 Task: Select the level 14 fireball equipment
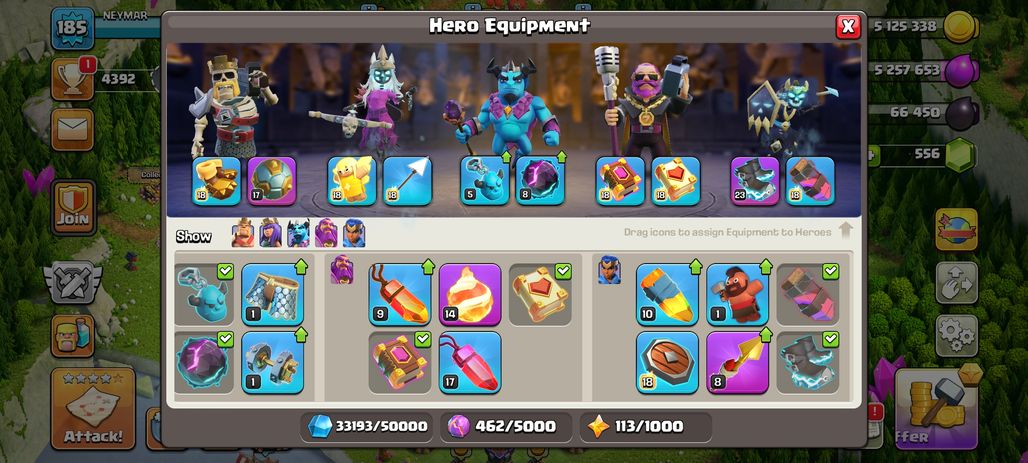pos(469,294)
